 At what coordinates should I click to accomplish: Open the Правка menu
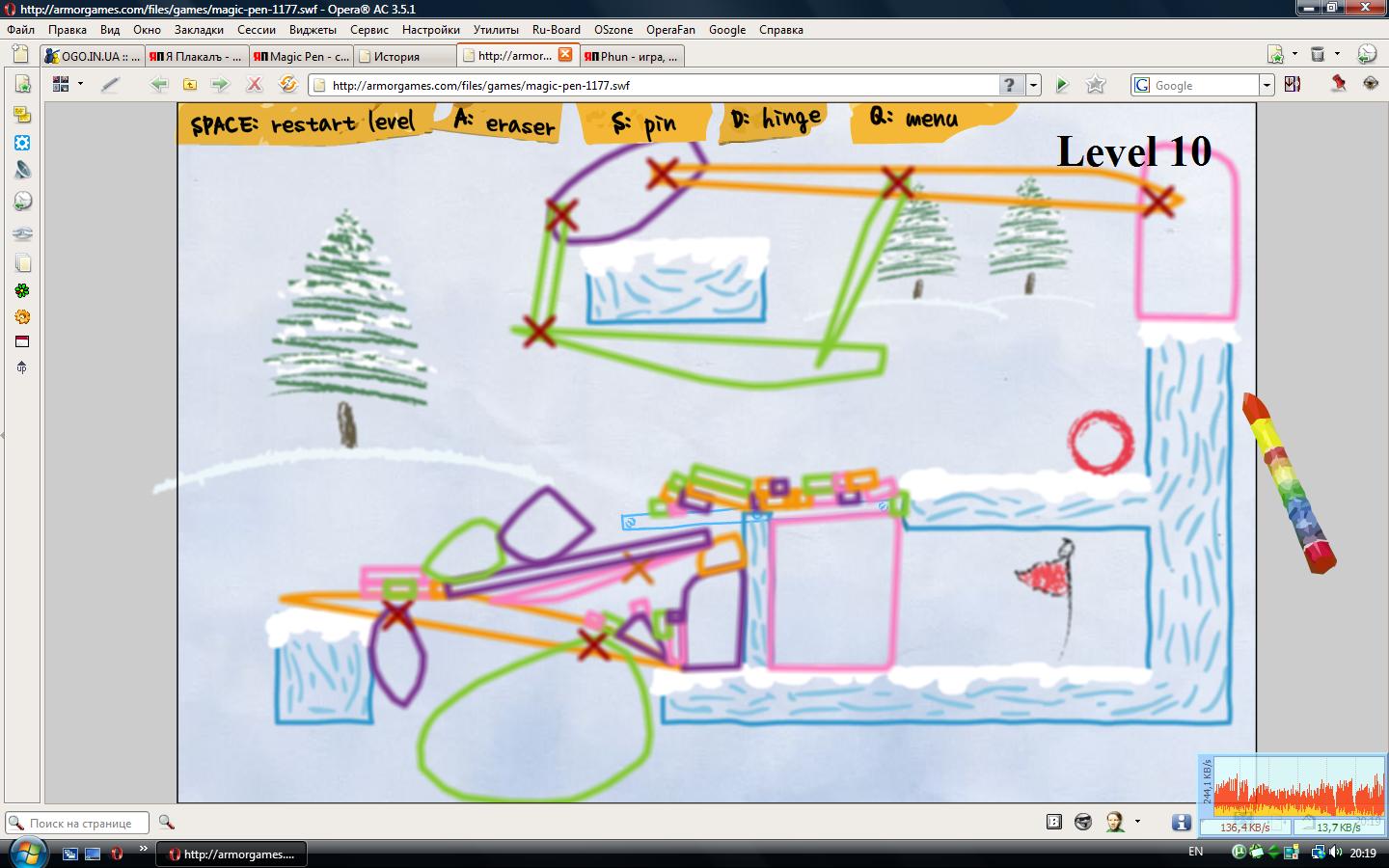click(x=68, y=30)
